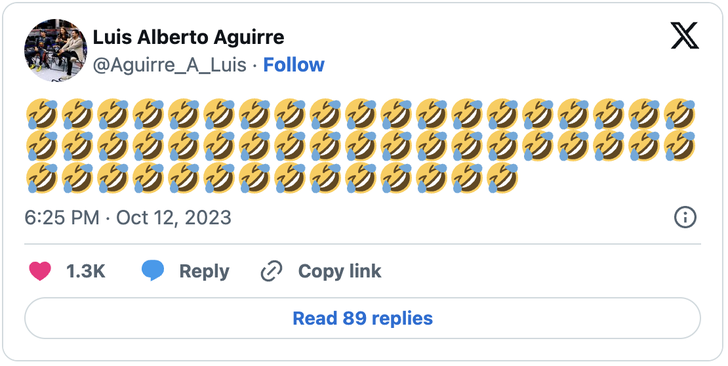Click the last laughing emoji in third row
The width and height of the screenshot is (728, 366).
pyautogui.click(x=502, y=178)
